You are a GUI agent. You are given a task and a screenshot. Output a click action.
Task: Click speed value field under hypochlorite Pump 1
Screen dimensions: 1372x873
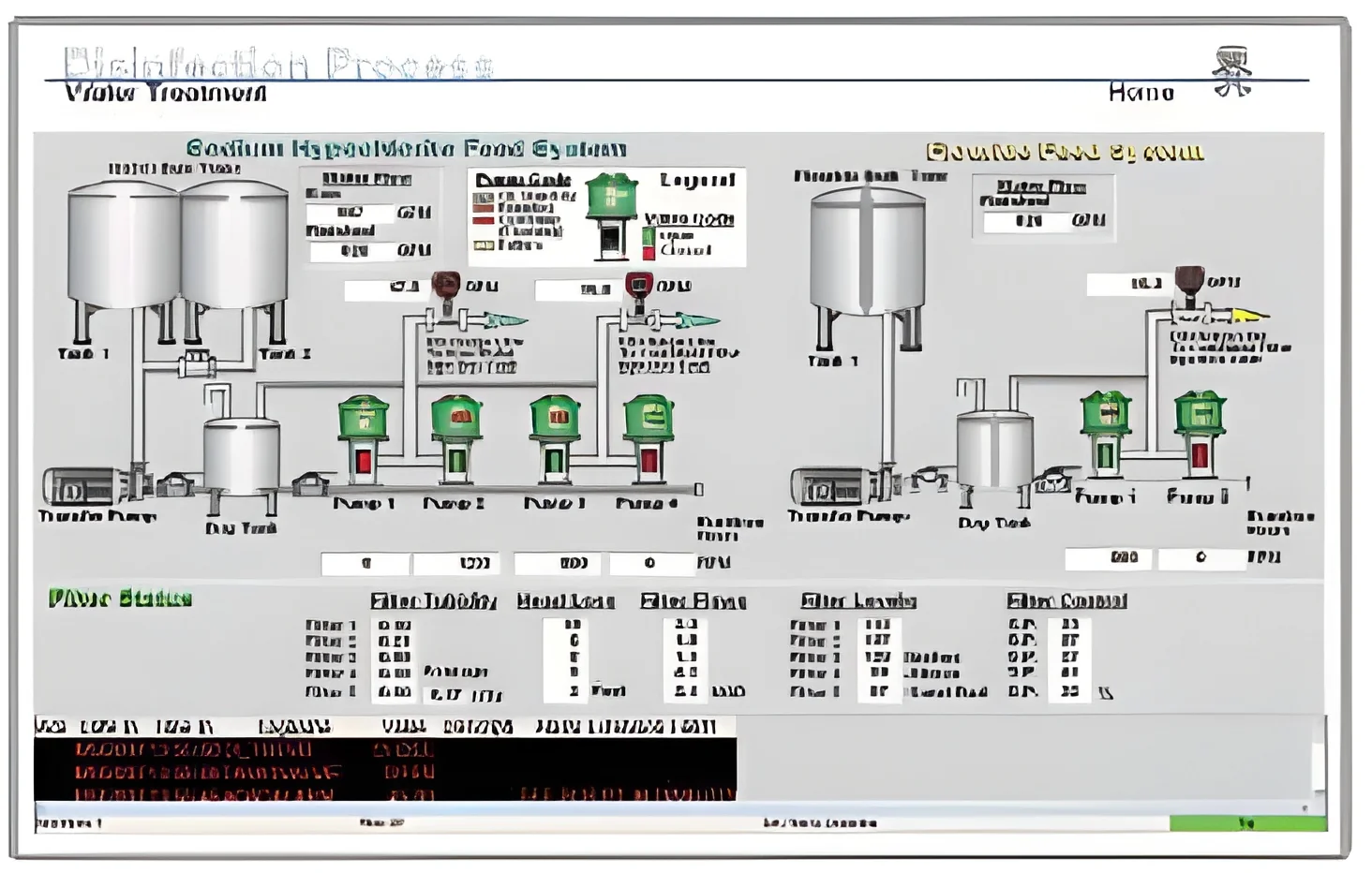[365, 564]
